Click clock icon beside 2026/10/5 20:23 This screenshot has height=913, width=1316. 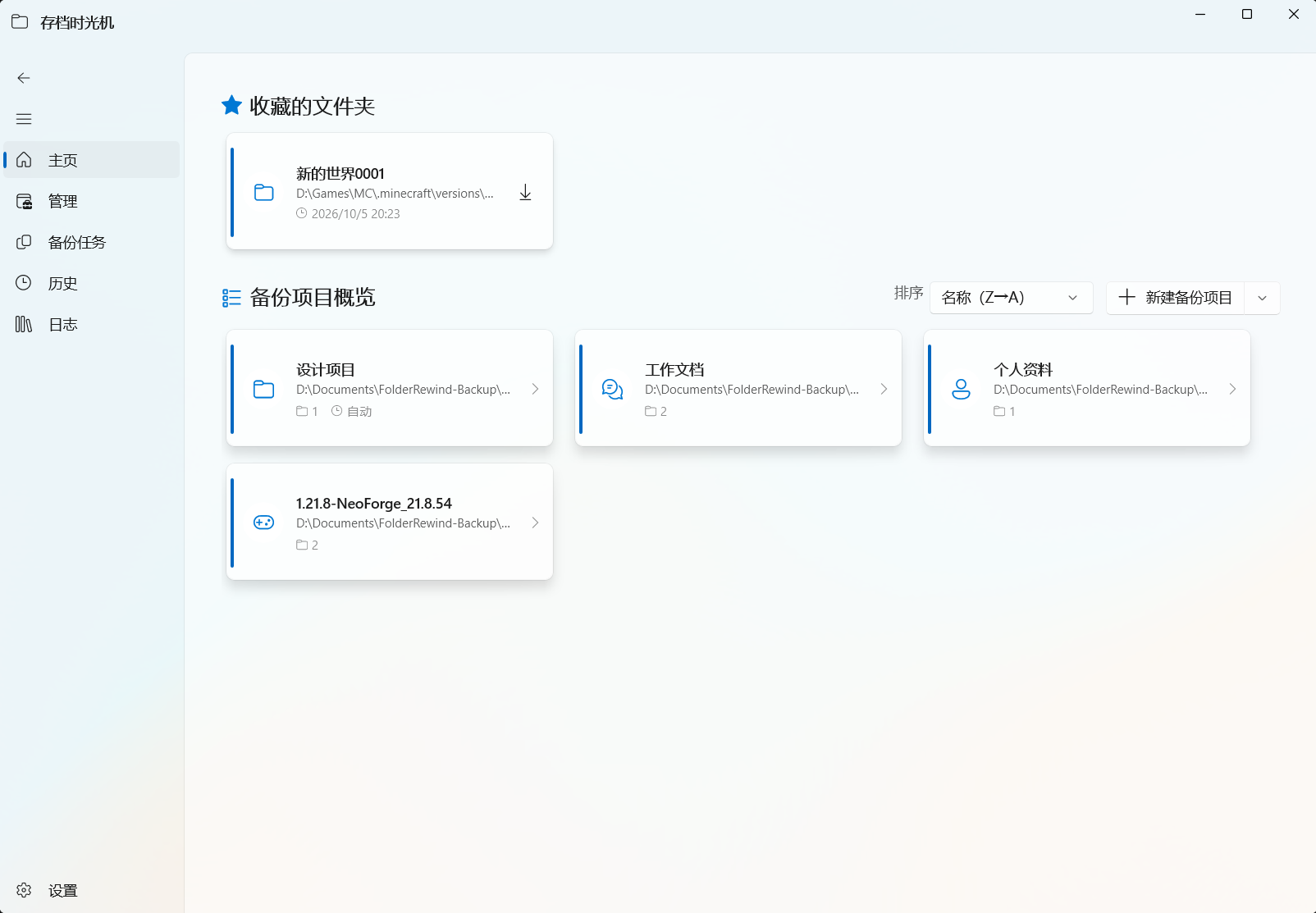click(x=302, y=213)
